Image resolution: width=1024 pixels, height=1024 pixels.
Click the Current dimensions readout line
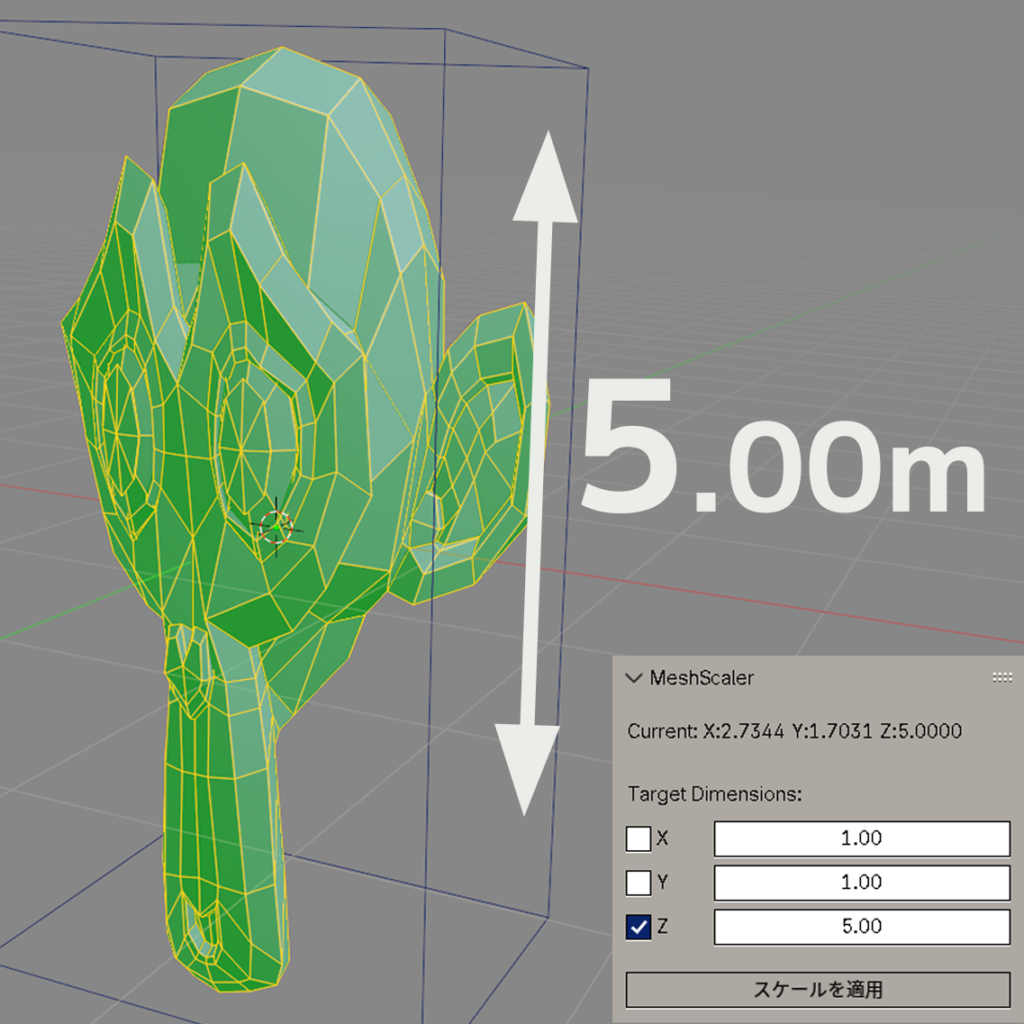794,731
